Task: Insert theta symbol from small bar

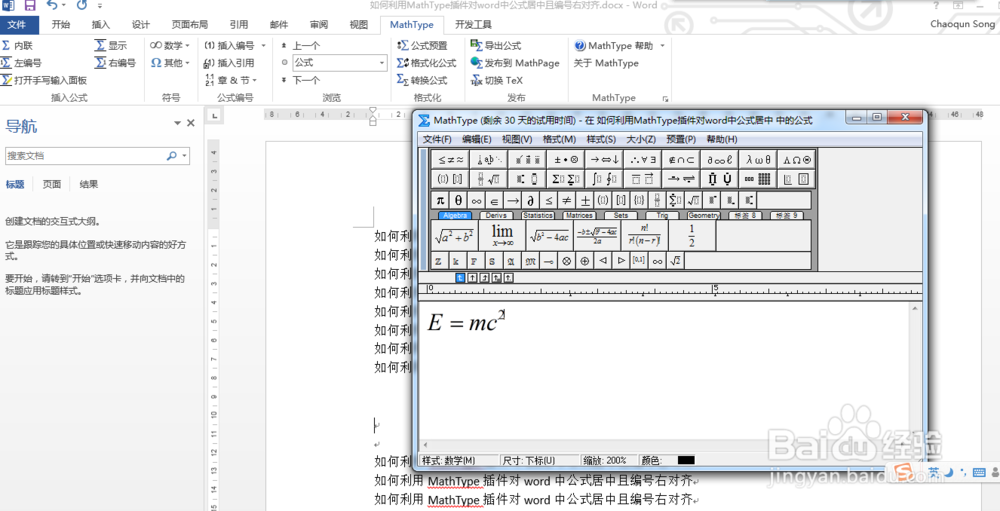Action: pos(458,200)
